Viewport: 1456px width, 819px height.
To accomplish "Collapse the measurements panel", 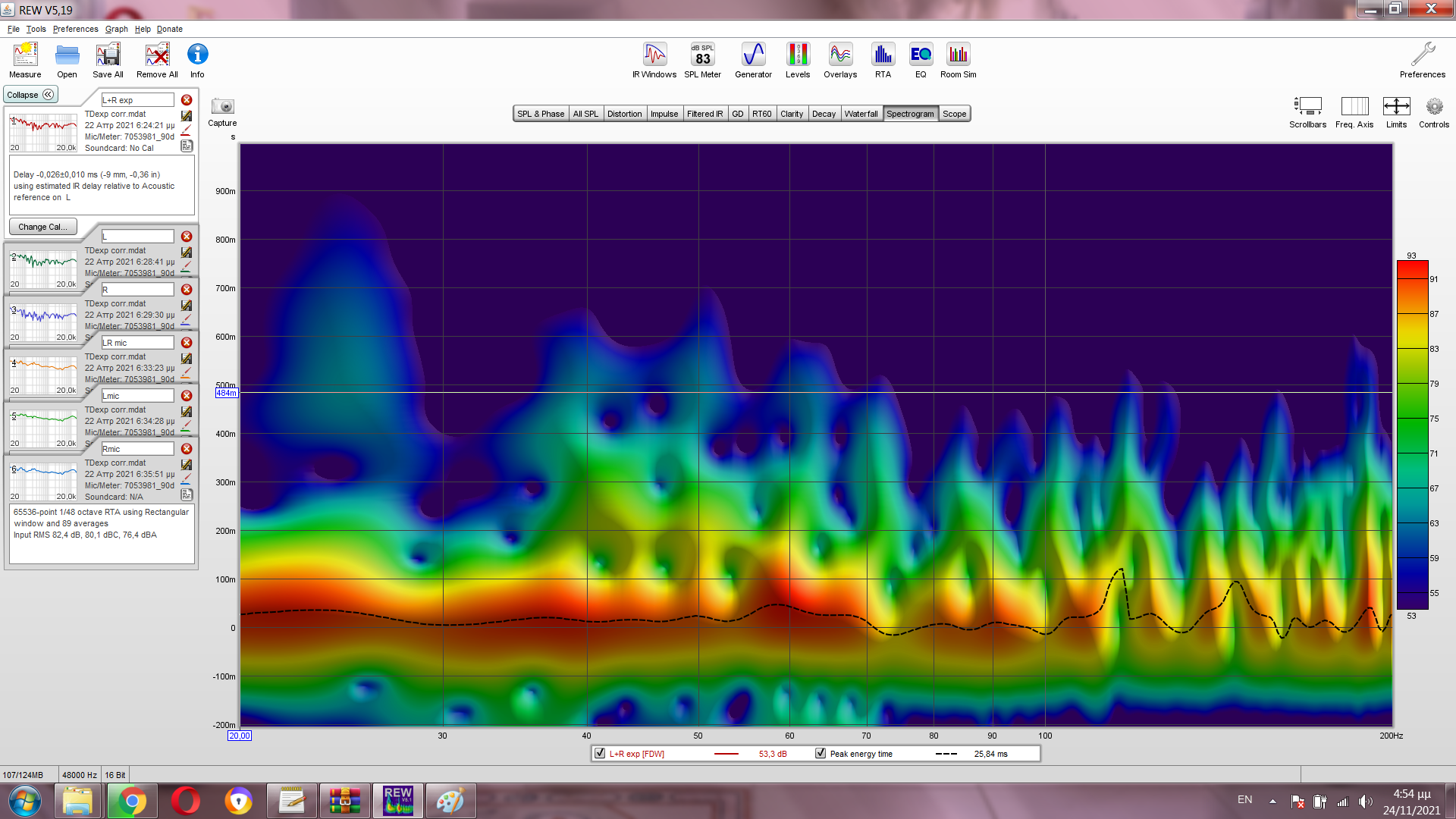I will [x=30, y=95].
